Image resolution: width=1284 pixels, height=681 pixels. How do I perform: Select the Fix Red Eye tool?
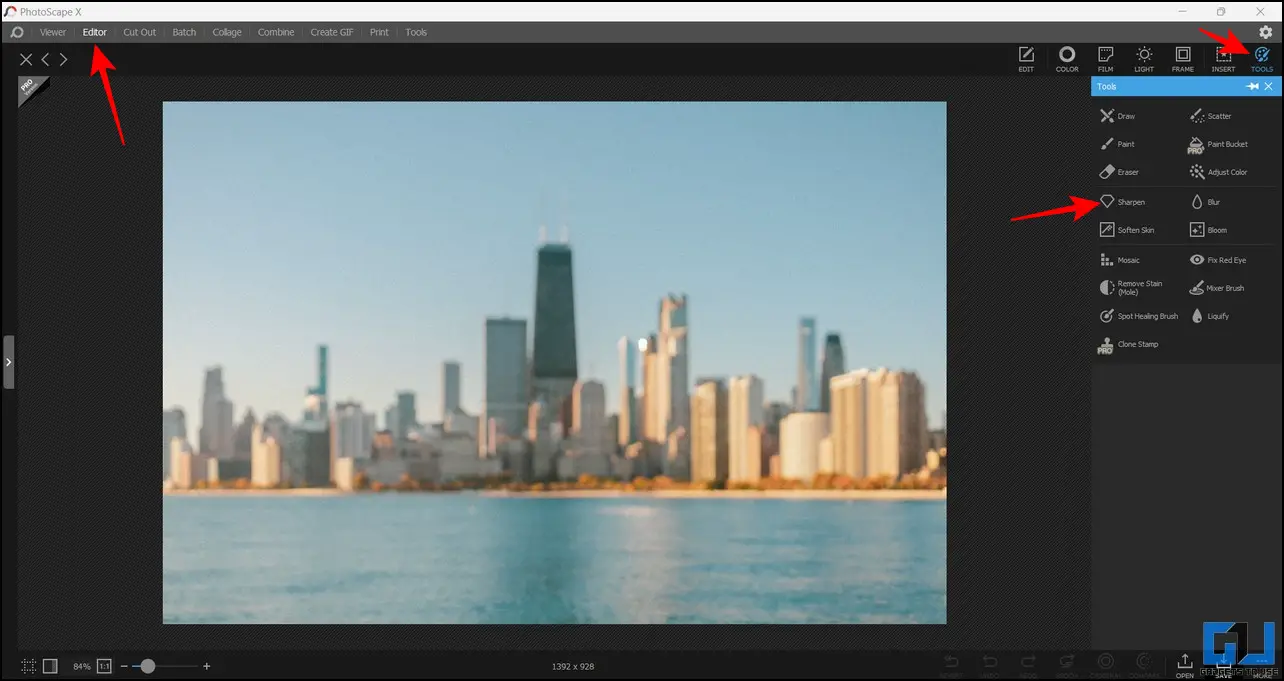point(1217,260)
